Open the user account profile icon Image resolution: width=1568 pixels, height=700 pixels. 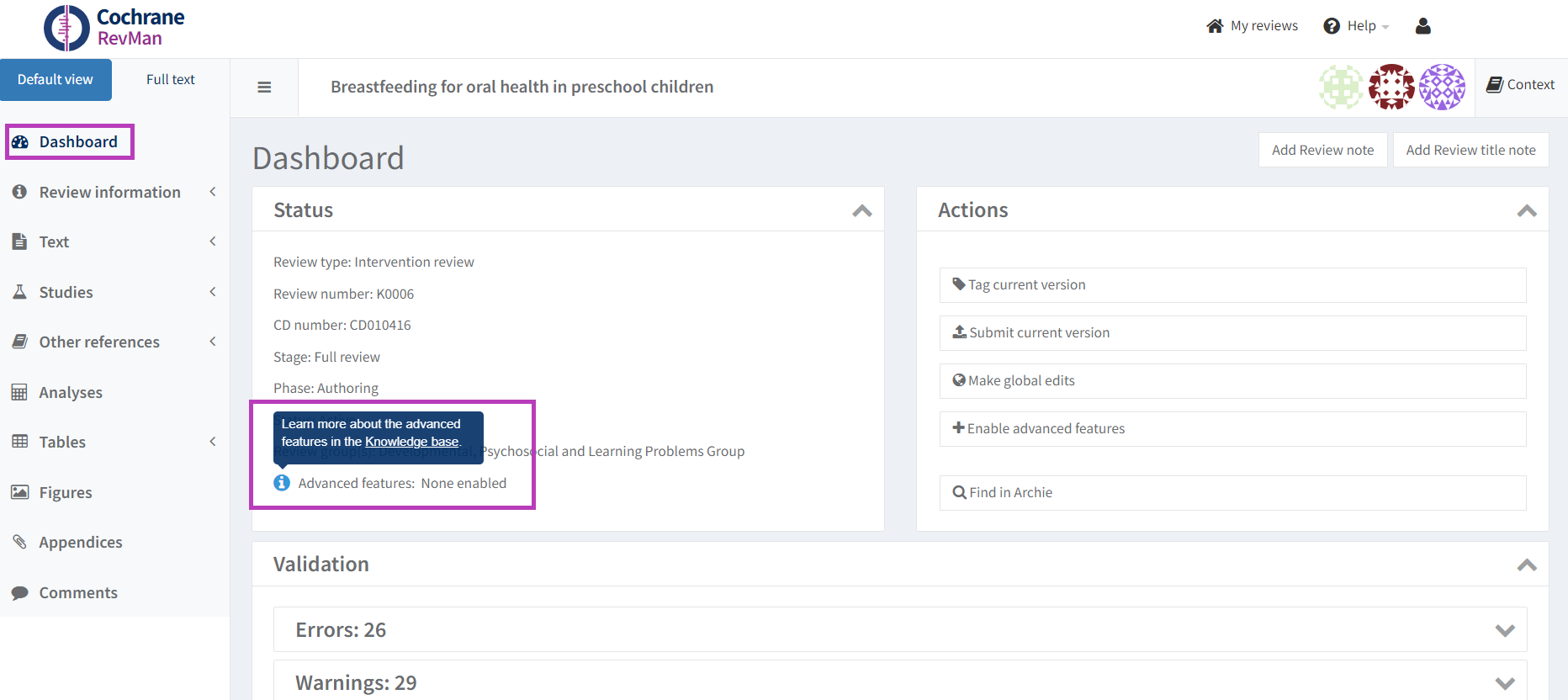[x=1422, y=26]
